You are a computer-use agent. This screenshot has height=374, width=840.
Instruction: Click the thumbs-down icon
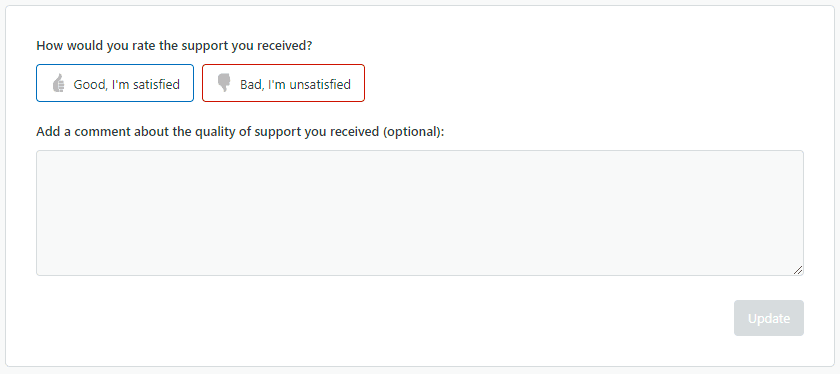click(224, 83)
